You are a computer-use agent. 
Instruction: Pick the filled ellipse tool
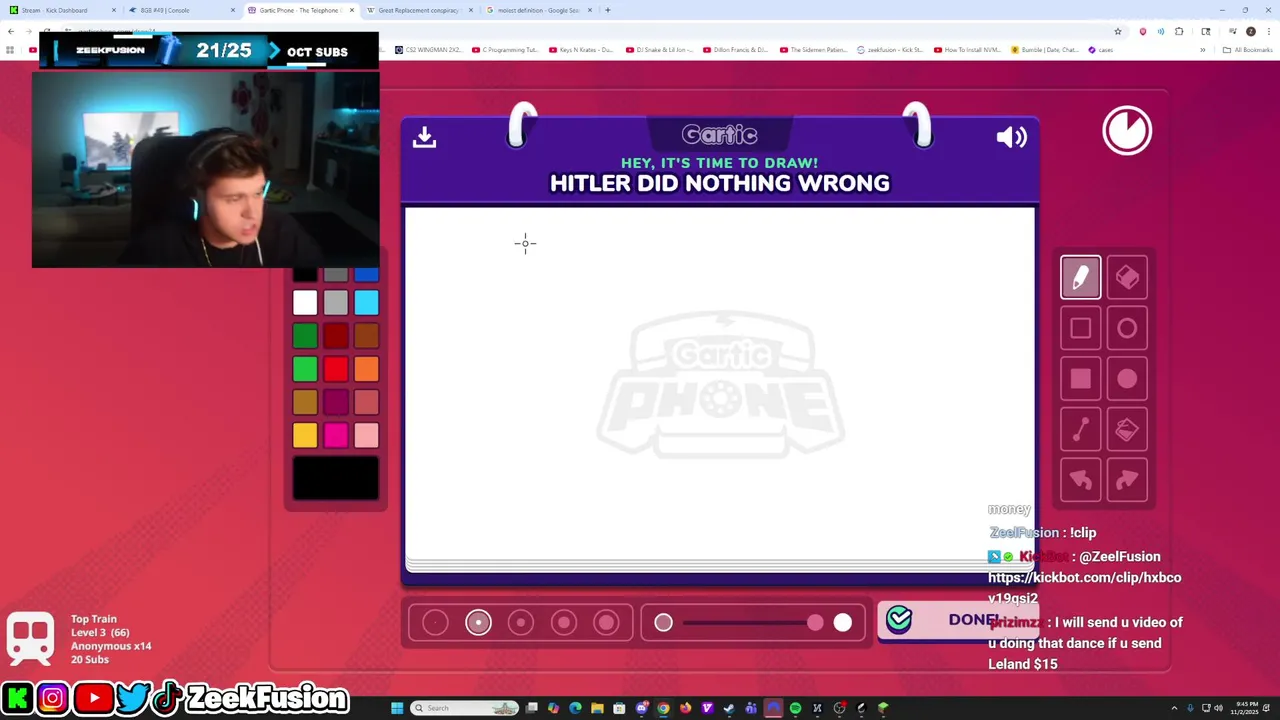pyautogui.click(x=1127, y=379)
